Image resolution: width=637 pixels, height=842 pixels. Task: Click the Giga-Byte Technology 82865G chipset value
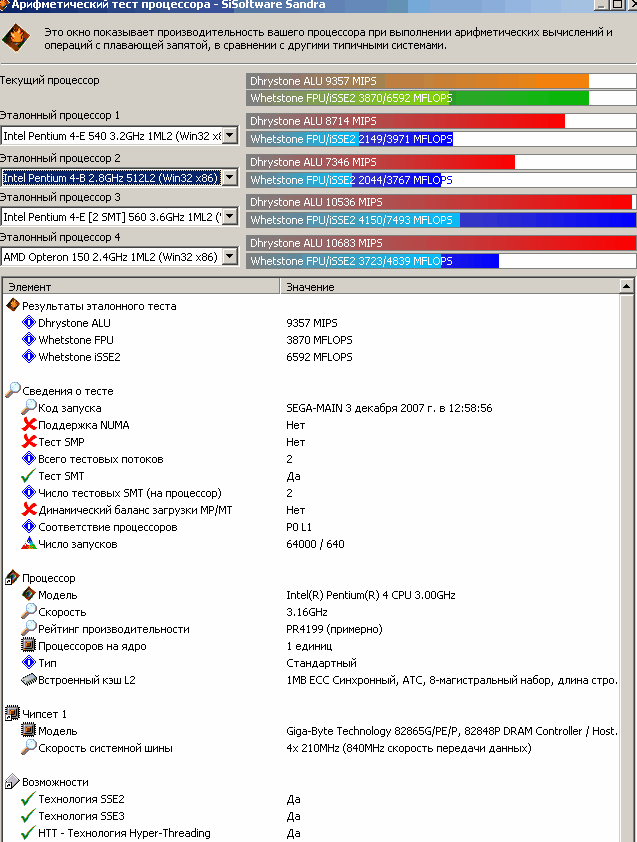click(x=452, y=731)
